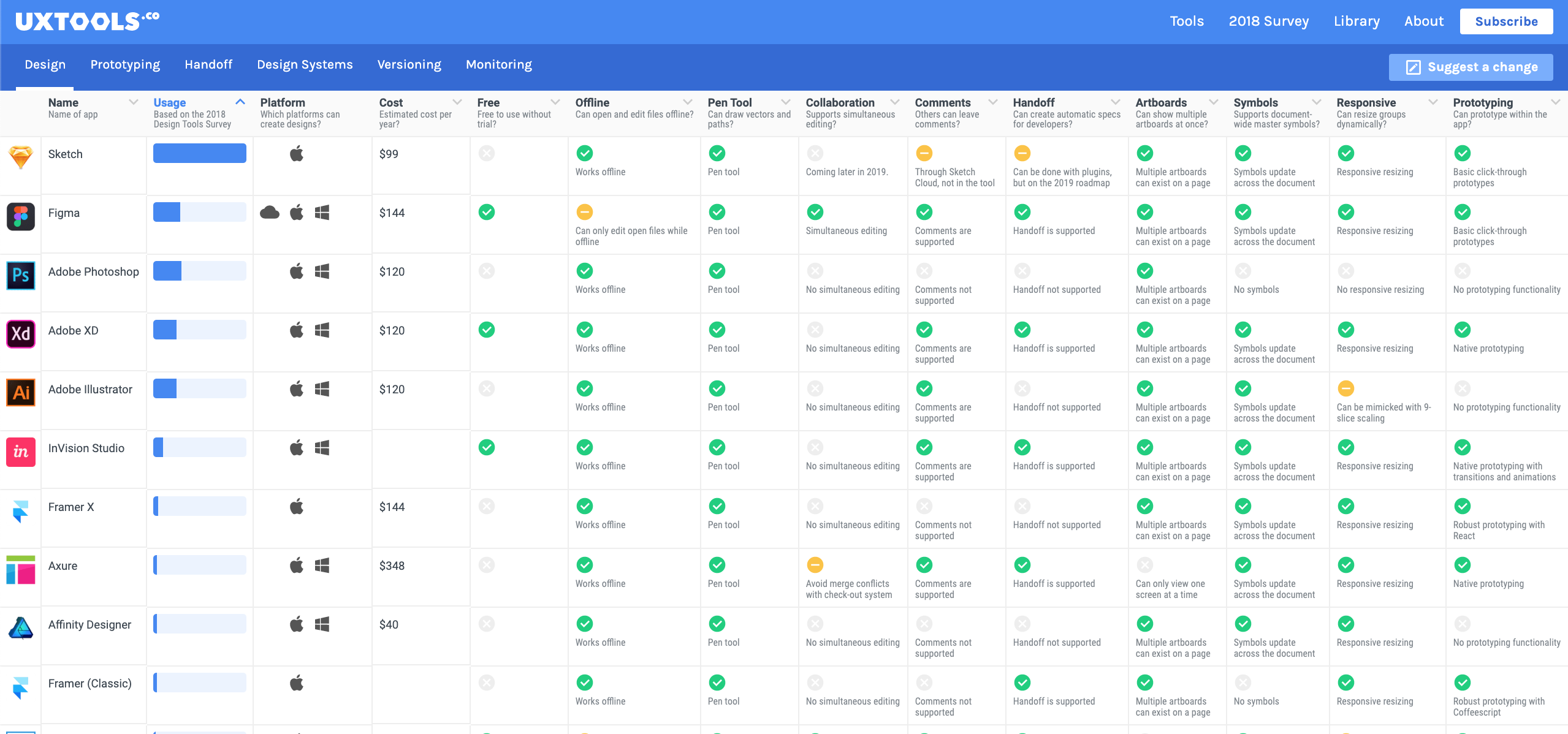Click the orange Offline indicator for Figma
Screen dimensions: 1568x734
click(585, 212)
